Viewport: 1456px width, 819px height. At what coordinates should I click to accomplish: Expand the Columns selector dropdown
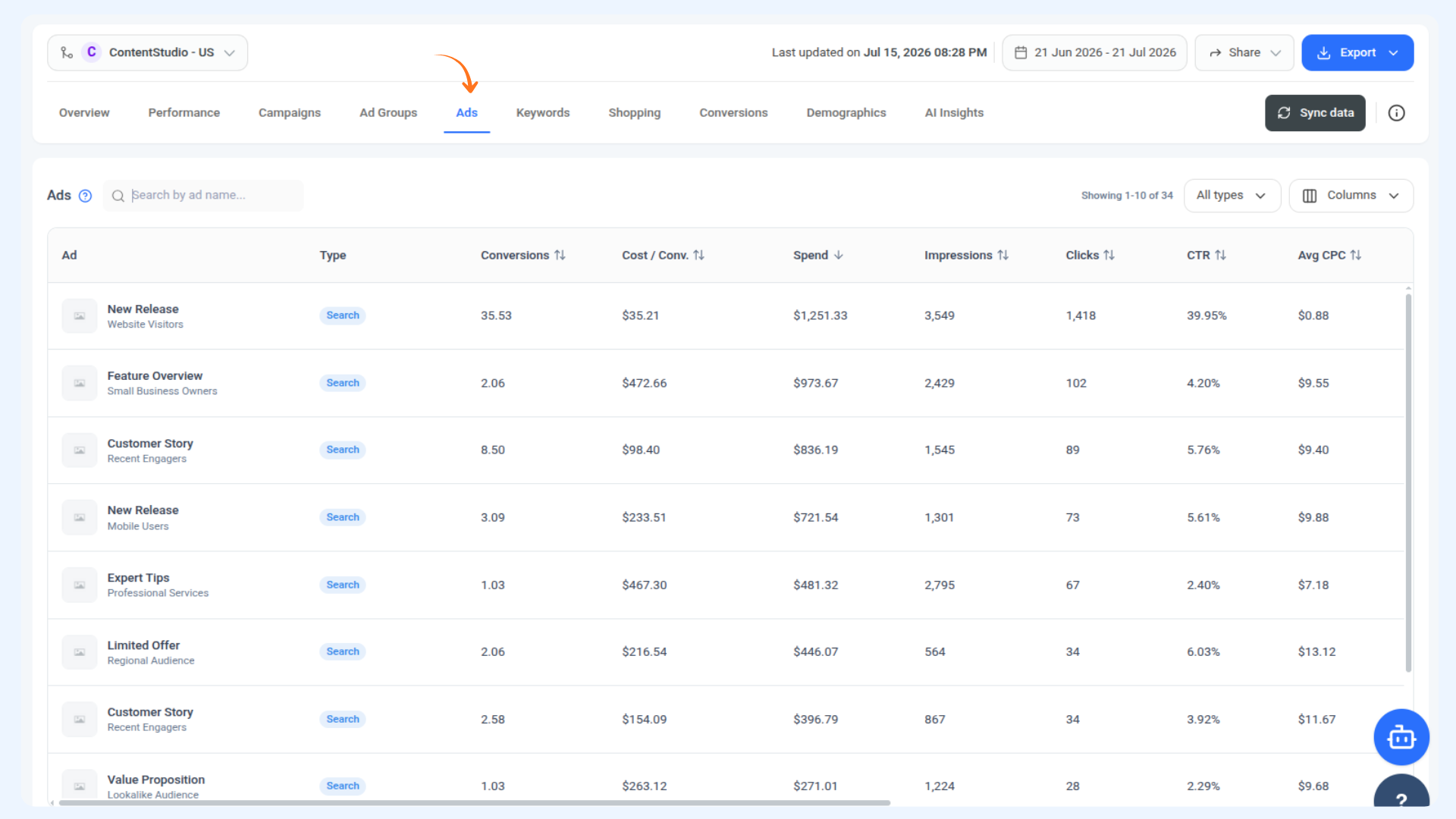point(1351,196)
